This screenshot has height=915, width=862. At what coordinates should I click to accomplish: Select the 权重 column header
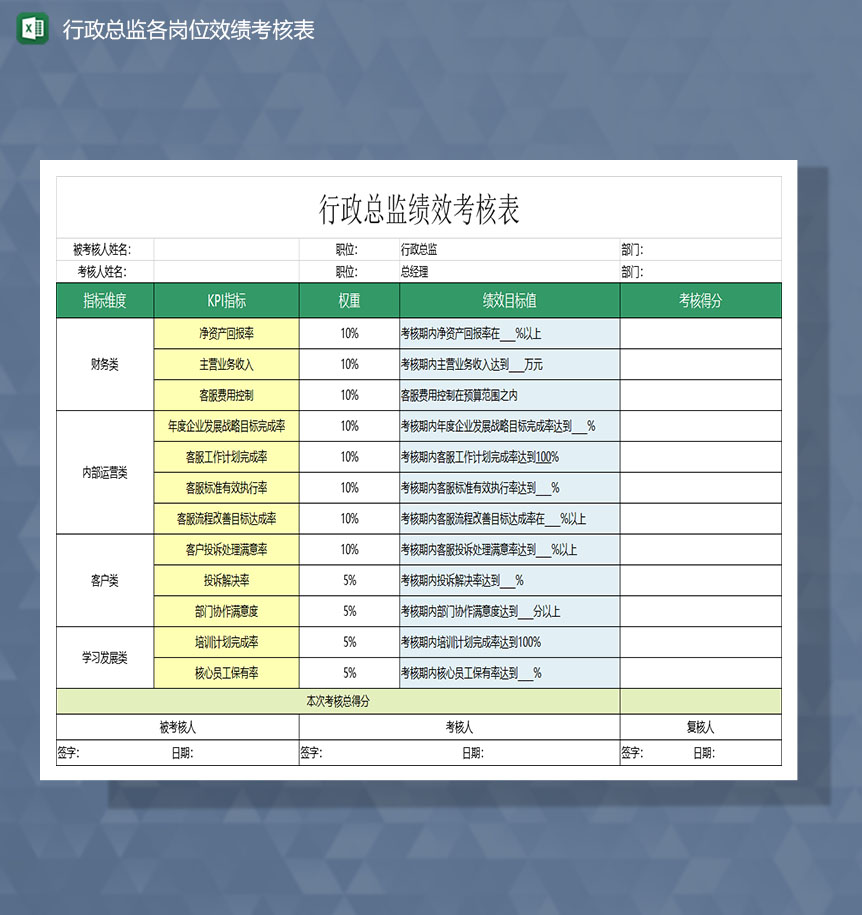pos(348,300)
